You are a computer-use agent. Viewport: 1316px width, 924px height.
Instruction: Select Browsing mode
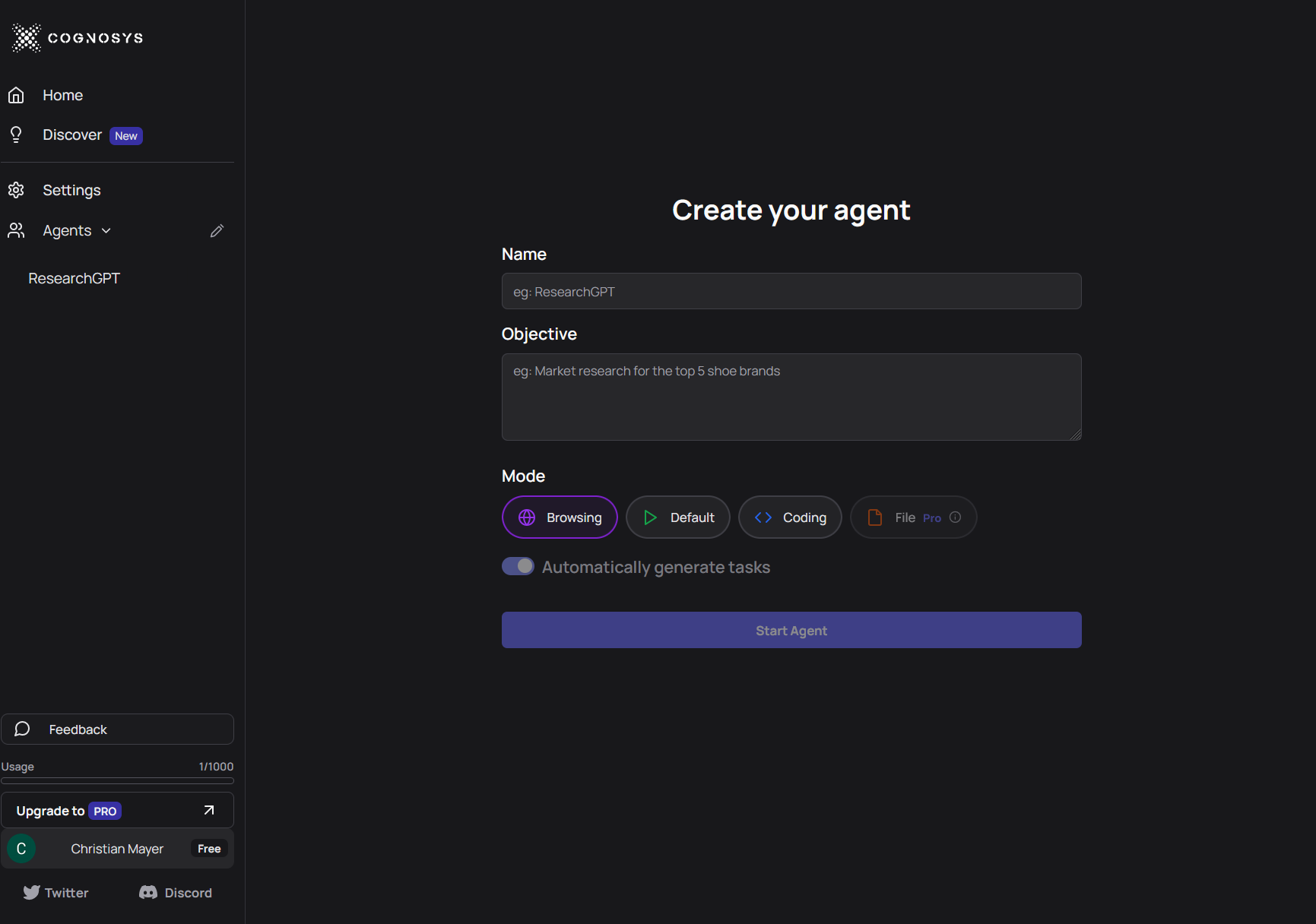(x=560, y=517)
